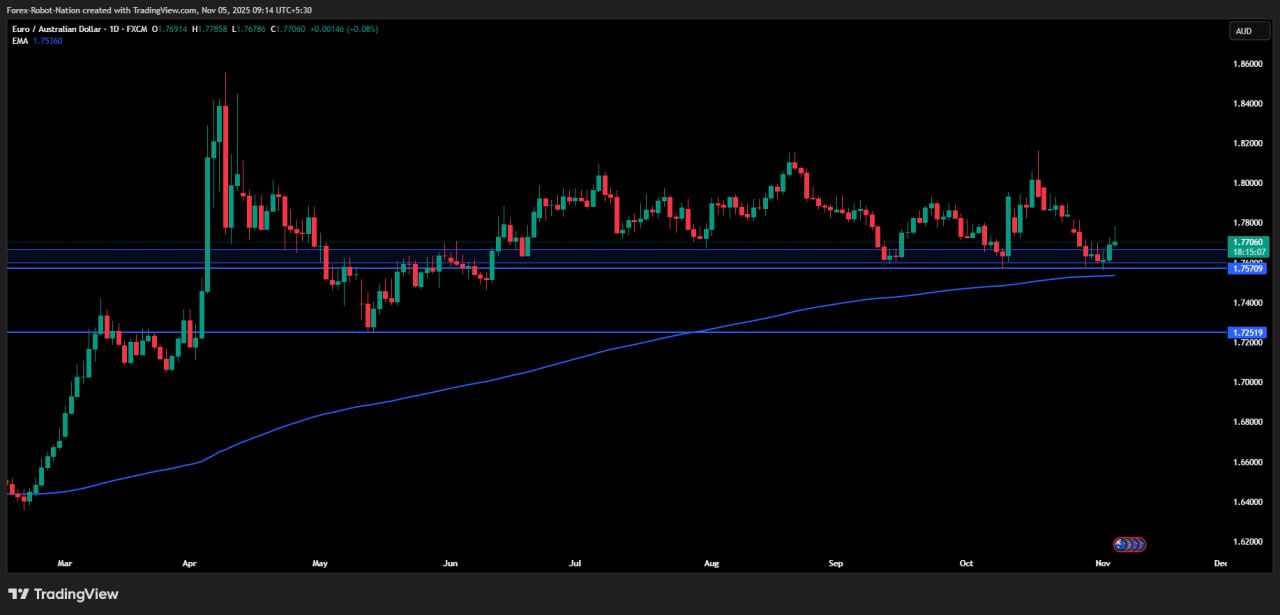Click the TradingView.com text in header caption
1280x615 pixels.
(x=161, y=9)
